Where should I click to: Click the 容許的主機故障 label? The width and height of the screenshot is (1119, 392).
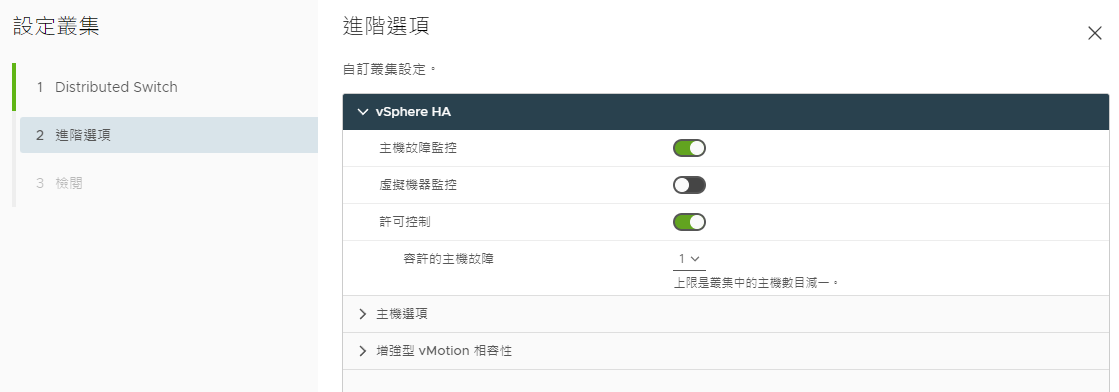pyautogui.click(x=448, y=258)
